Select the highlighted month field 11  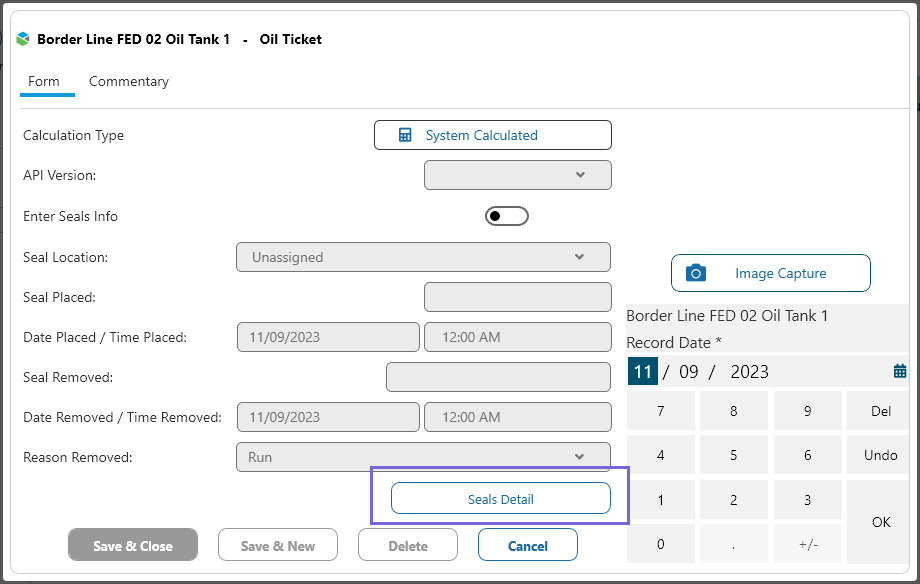click(x=642, y=372)
